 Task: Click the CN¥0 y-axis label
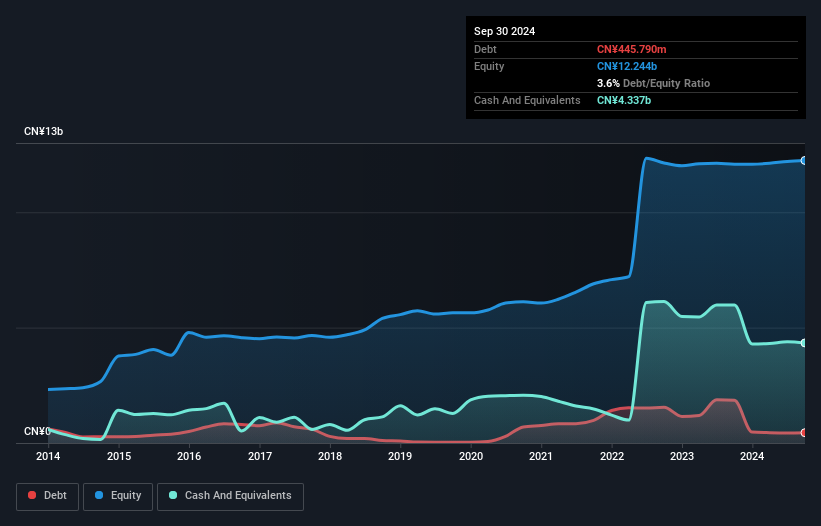coord(37,431)
